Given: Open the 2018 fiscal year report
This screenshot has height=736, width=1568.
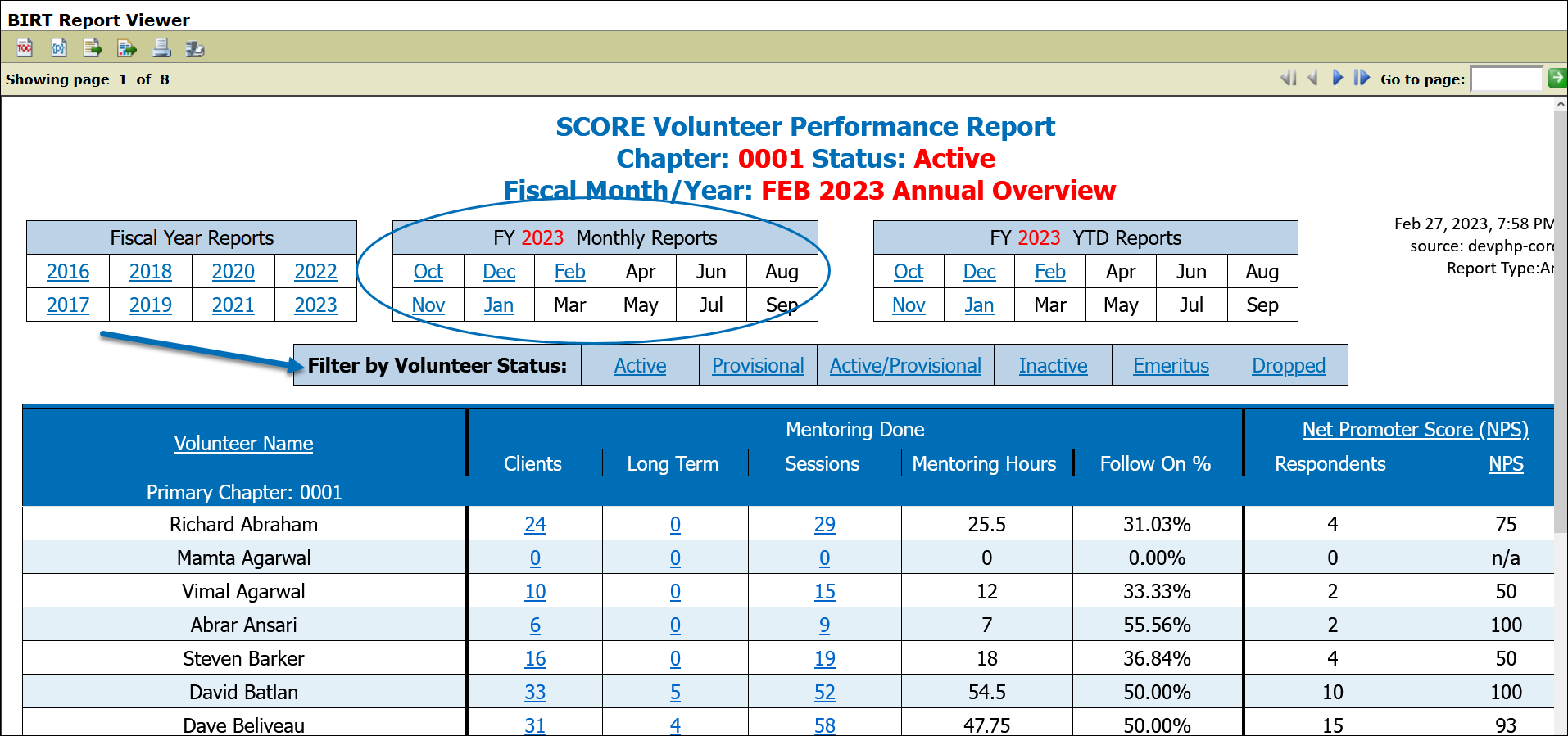Looking at the screenshot, I should [151, 272].
